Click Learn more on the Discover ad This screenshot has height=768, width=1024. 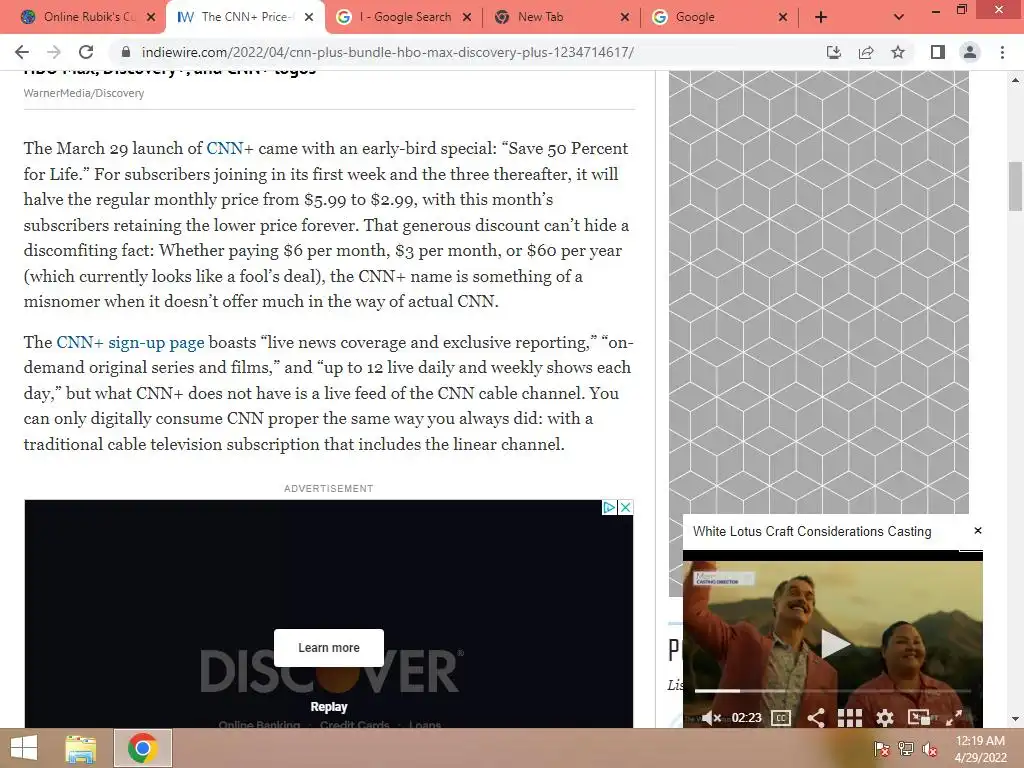[x=328, y=648]
